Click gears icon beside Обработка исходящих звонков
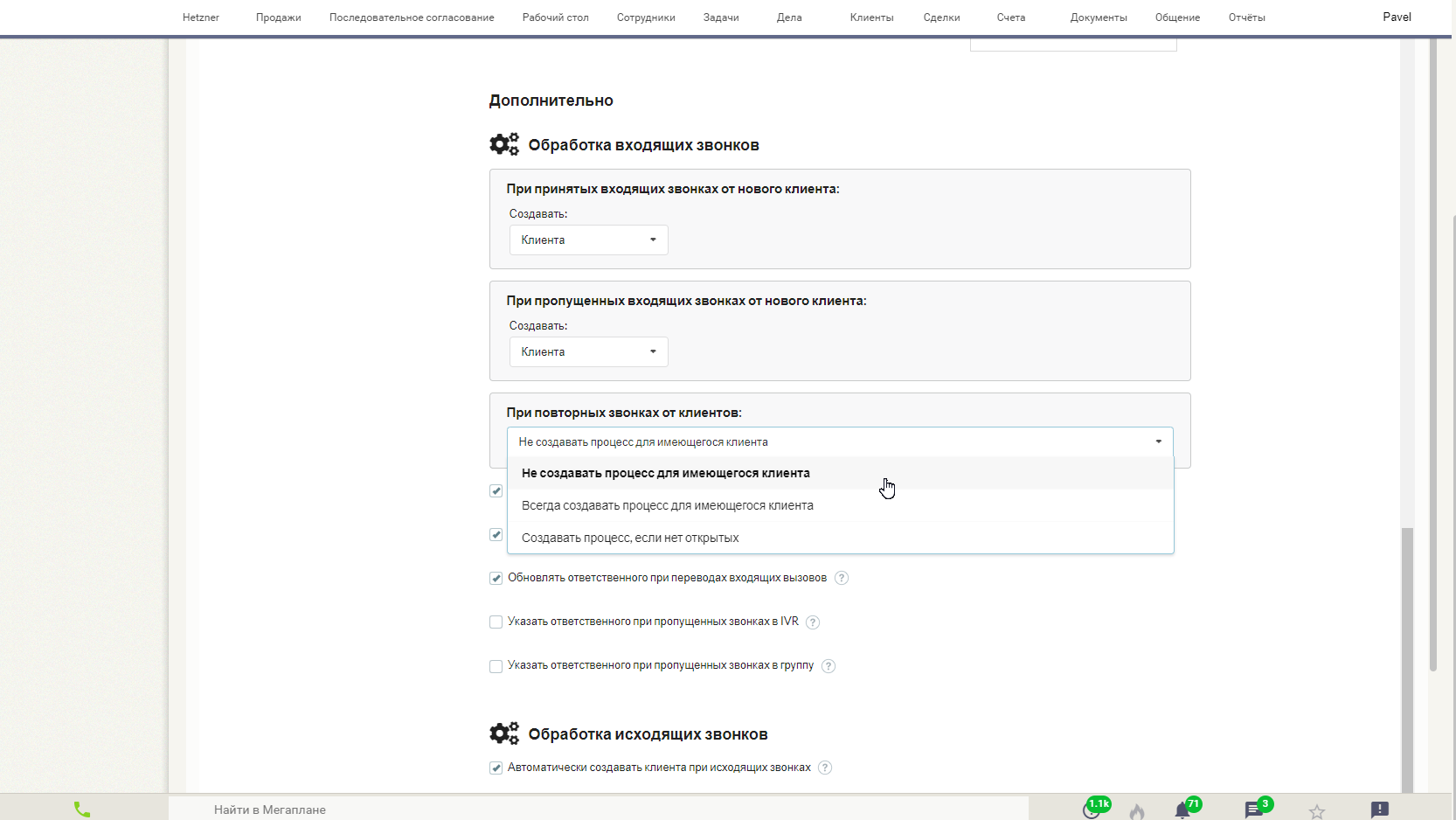The width and height of the screenshot is (1456, 820). pyautogui.click(x=504, y=733)
